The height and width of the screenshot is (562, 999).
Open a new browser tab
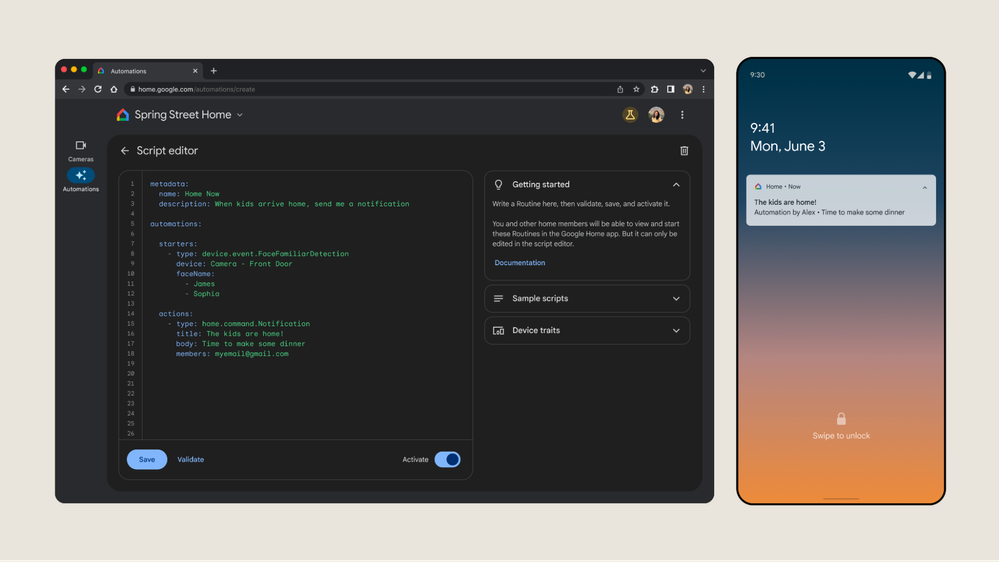pyautogui.click(x=213, y=71)
